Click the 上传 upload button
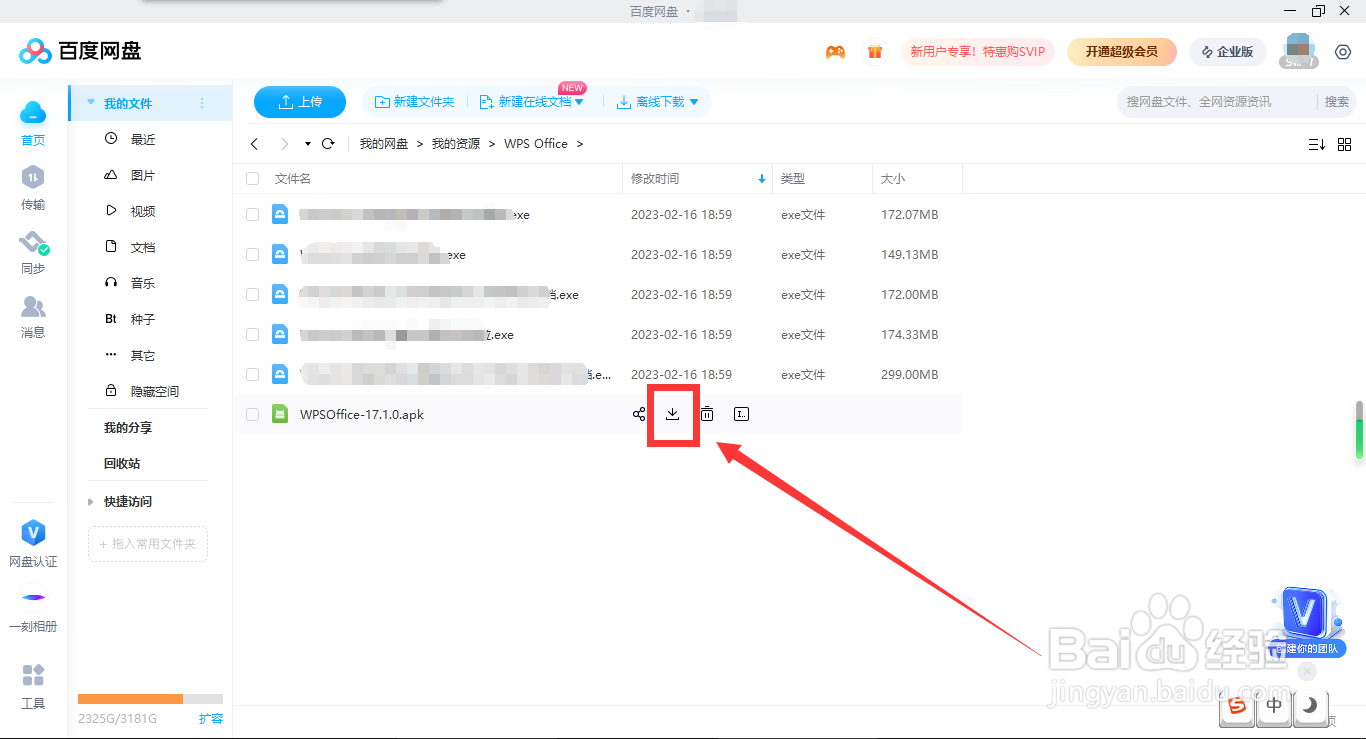1366x739 pixels. coord(300,102)
